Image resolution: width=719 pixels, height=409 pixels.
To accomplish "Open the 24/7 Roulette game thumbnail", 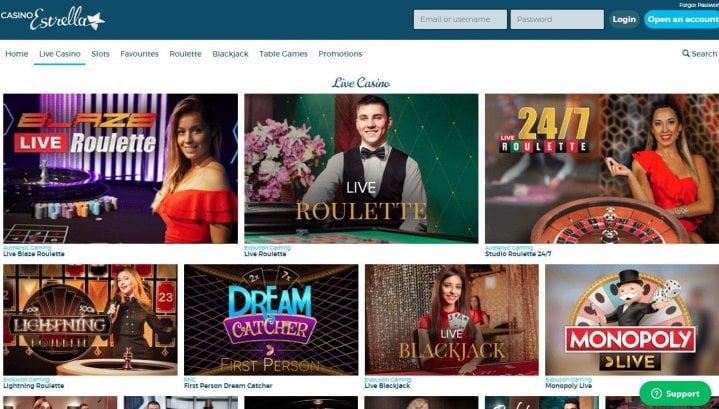I will (x=602, y=168).
